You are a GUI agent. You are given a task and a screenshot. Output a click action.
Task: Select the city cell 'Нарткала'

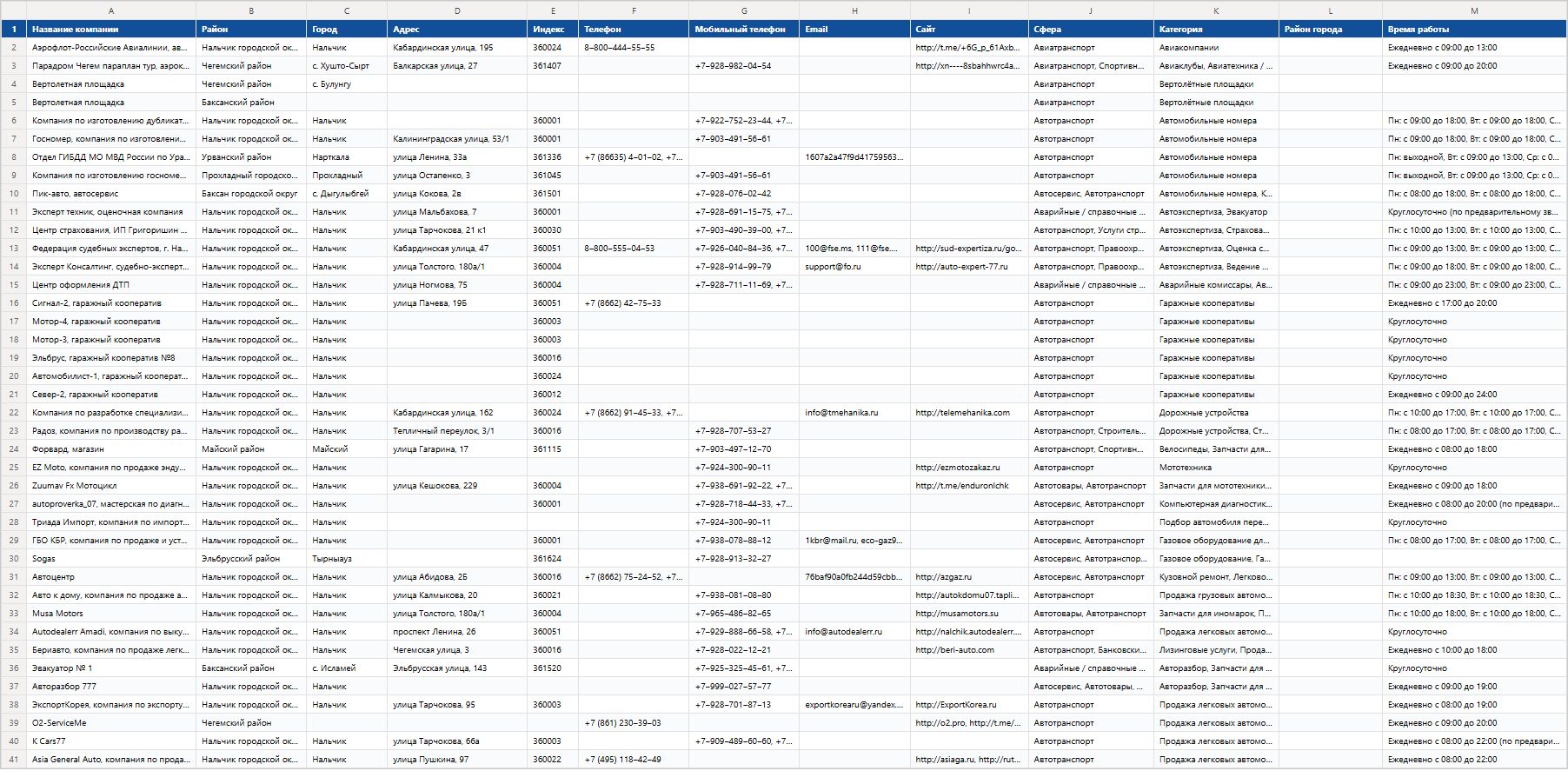(347, 157)
